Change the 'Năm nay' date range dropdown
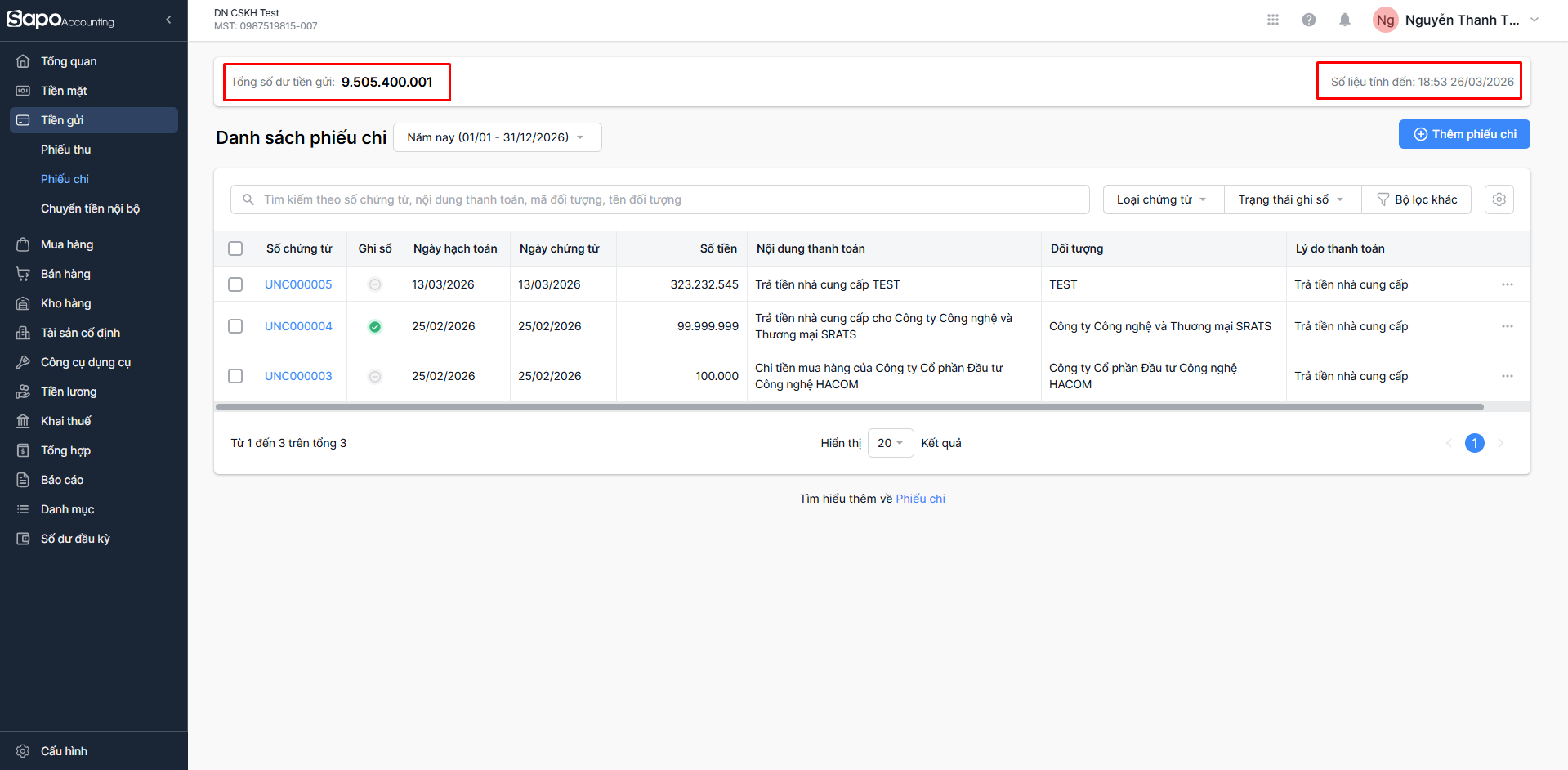This screenshot has width=1568, height=770. click(497, 137)
